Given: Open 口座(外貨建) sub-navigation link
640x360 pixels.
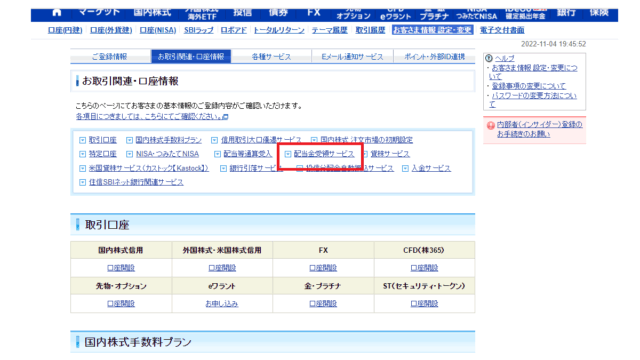Looking at the screenshot, I should pos(111,30).
